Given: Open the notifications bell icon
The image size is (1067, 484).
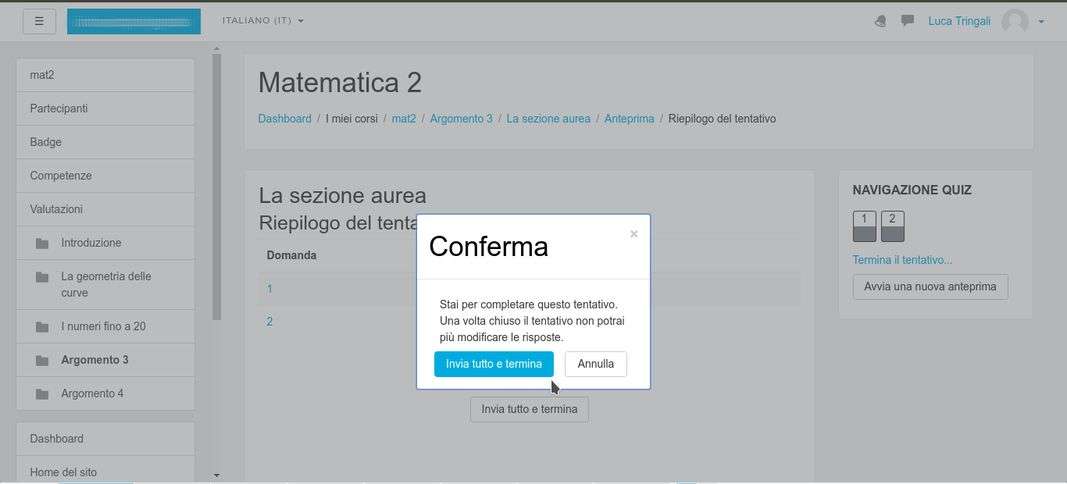Looking at the screenshot, I should (880, 21).
